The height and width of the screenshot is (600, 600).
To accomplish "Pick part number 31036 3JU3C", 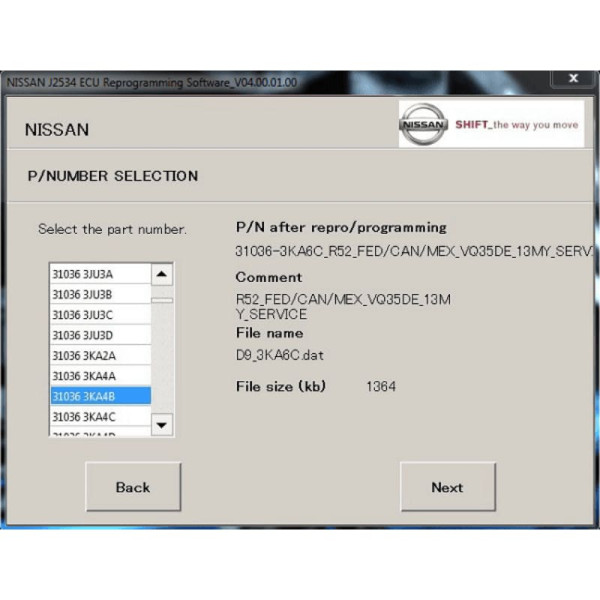I will (x=83, y=314).
